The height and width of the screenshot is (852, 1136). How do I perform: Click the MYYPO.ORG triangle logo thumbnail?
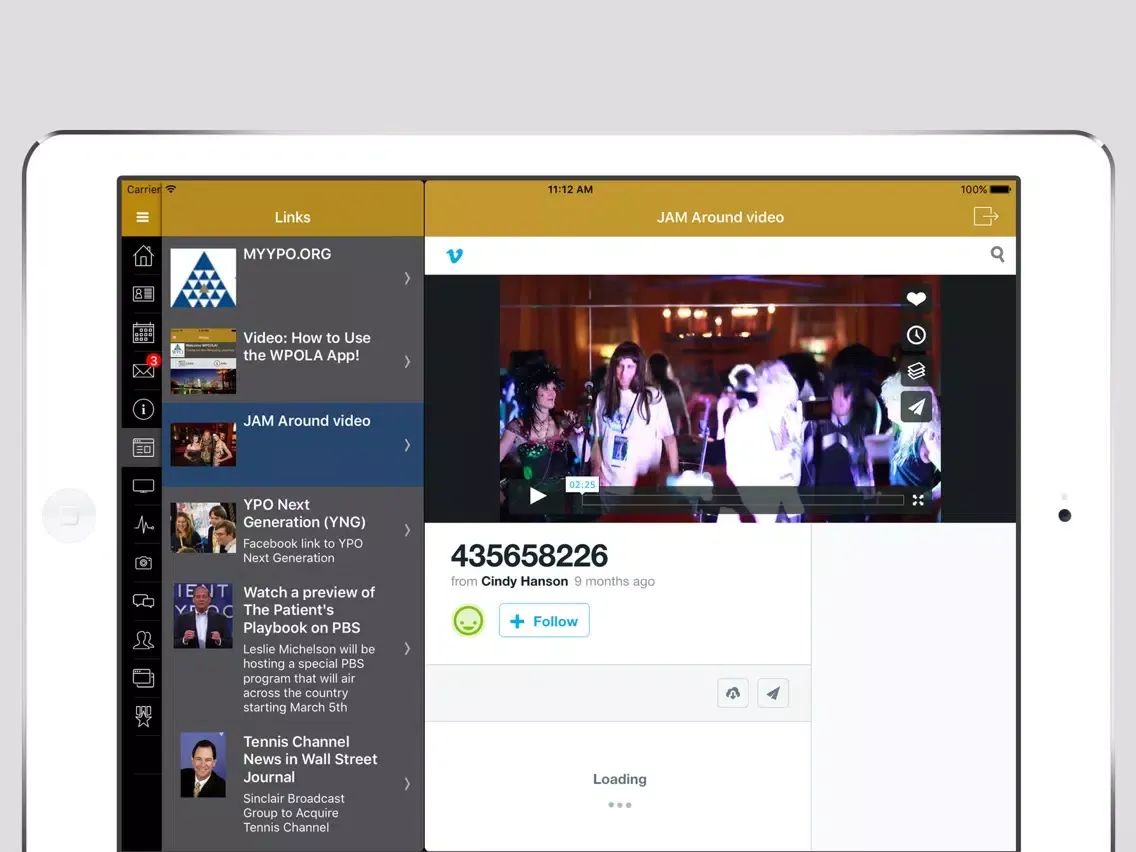pyautogui.click(x=203, y=278)
